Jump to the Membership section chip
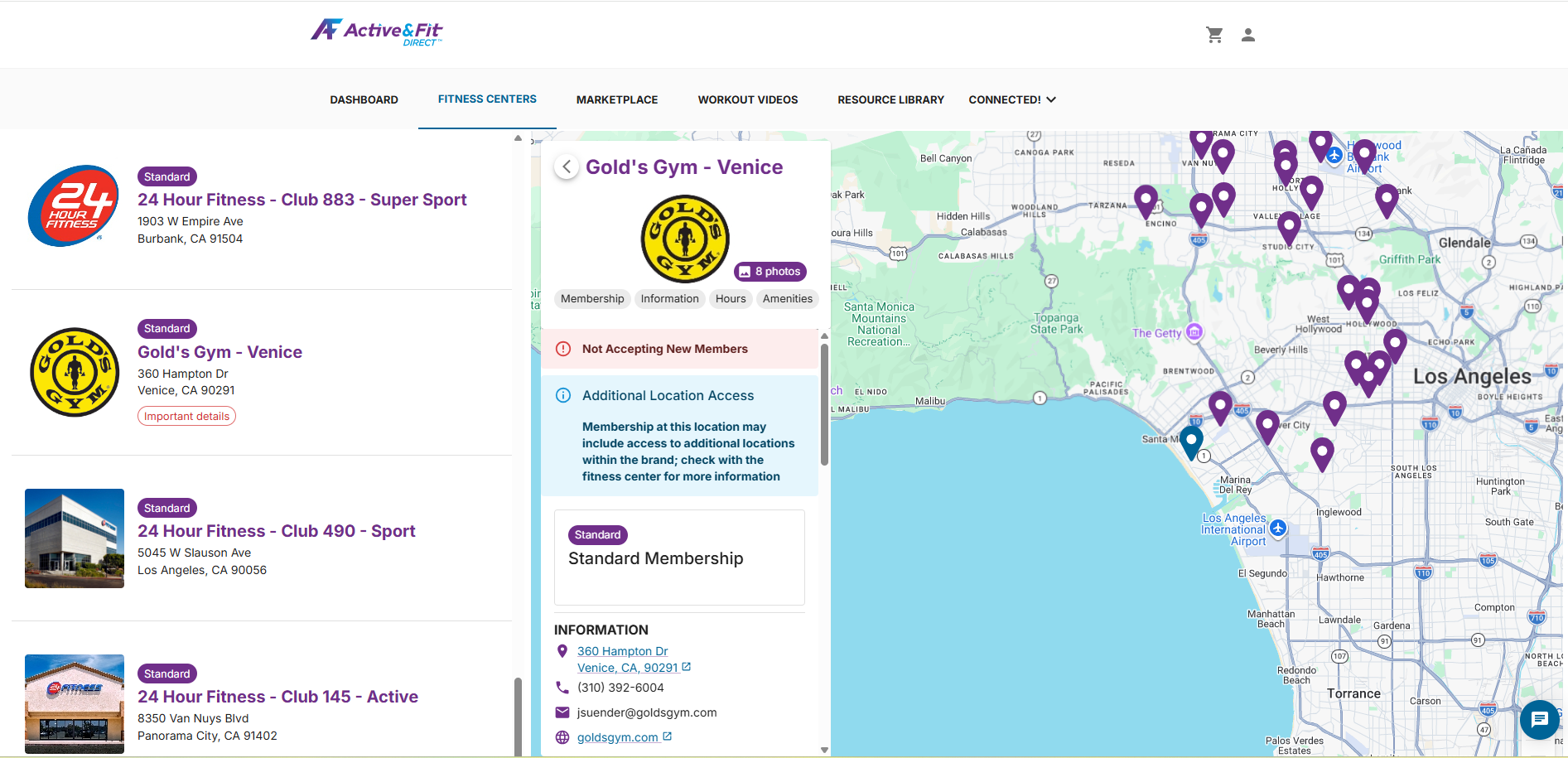Image resolution: width=1568 pixels, height=758 pixels. click(592, 299)
